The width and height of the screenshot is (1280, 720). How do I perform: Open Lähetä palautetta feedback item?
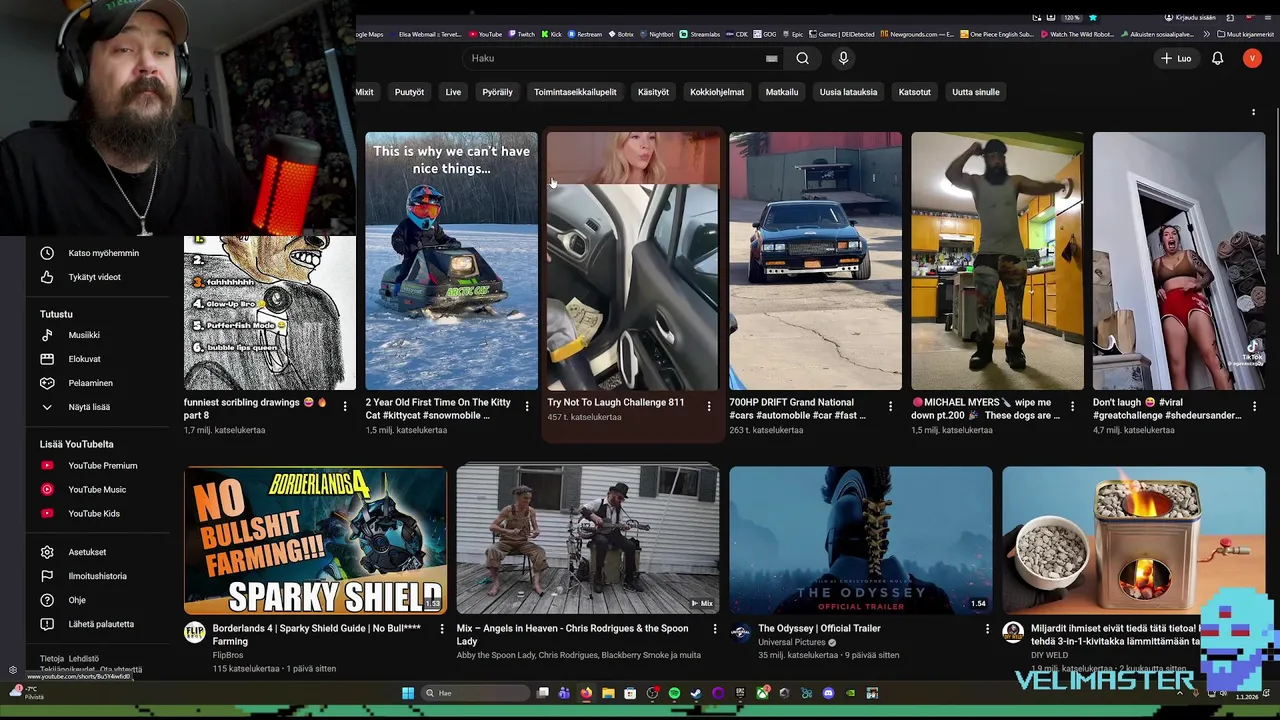pyautogui.click(x=100, y=624)
